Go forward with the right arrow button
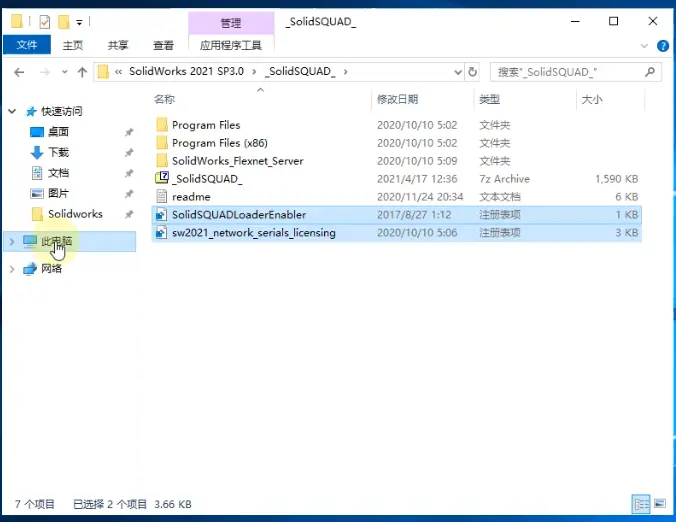The height and width of the screenshot is (522, 676). pos(44,72)
